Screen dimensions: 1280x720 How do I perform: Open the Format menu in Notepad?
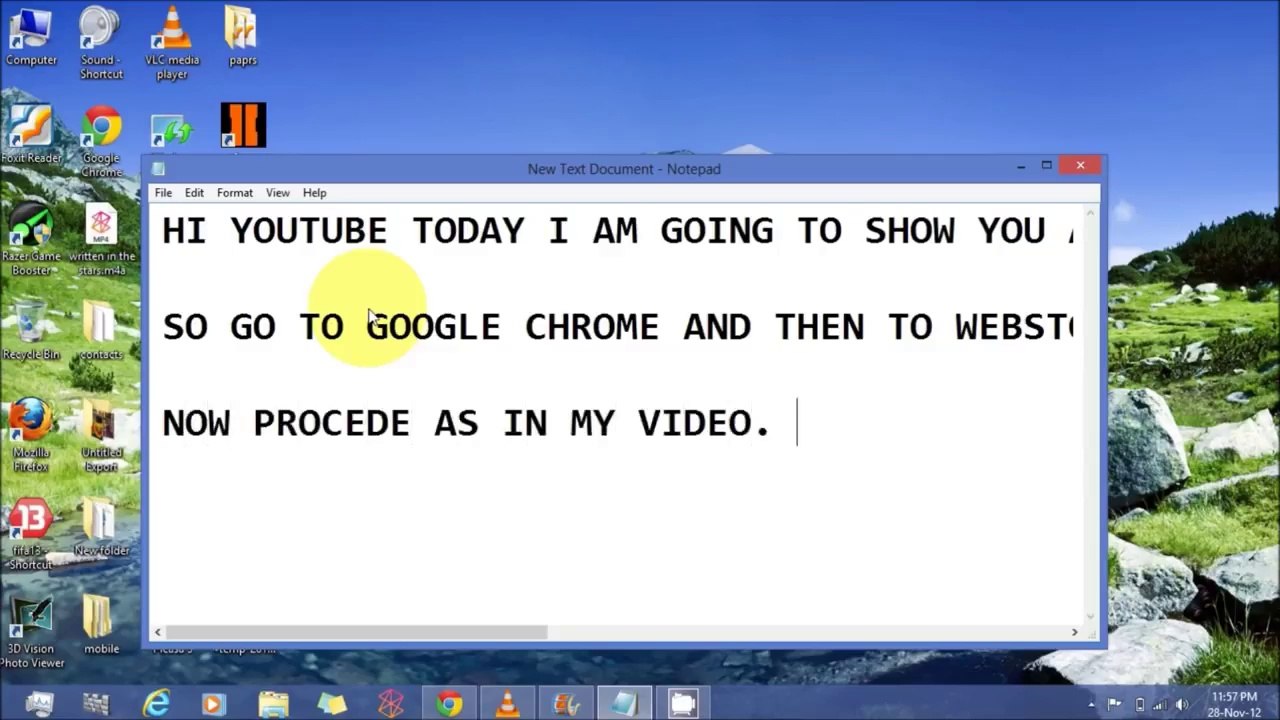tap(235, 193)
